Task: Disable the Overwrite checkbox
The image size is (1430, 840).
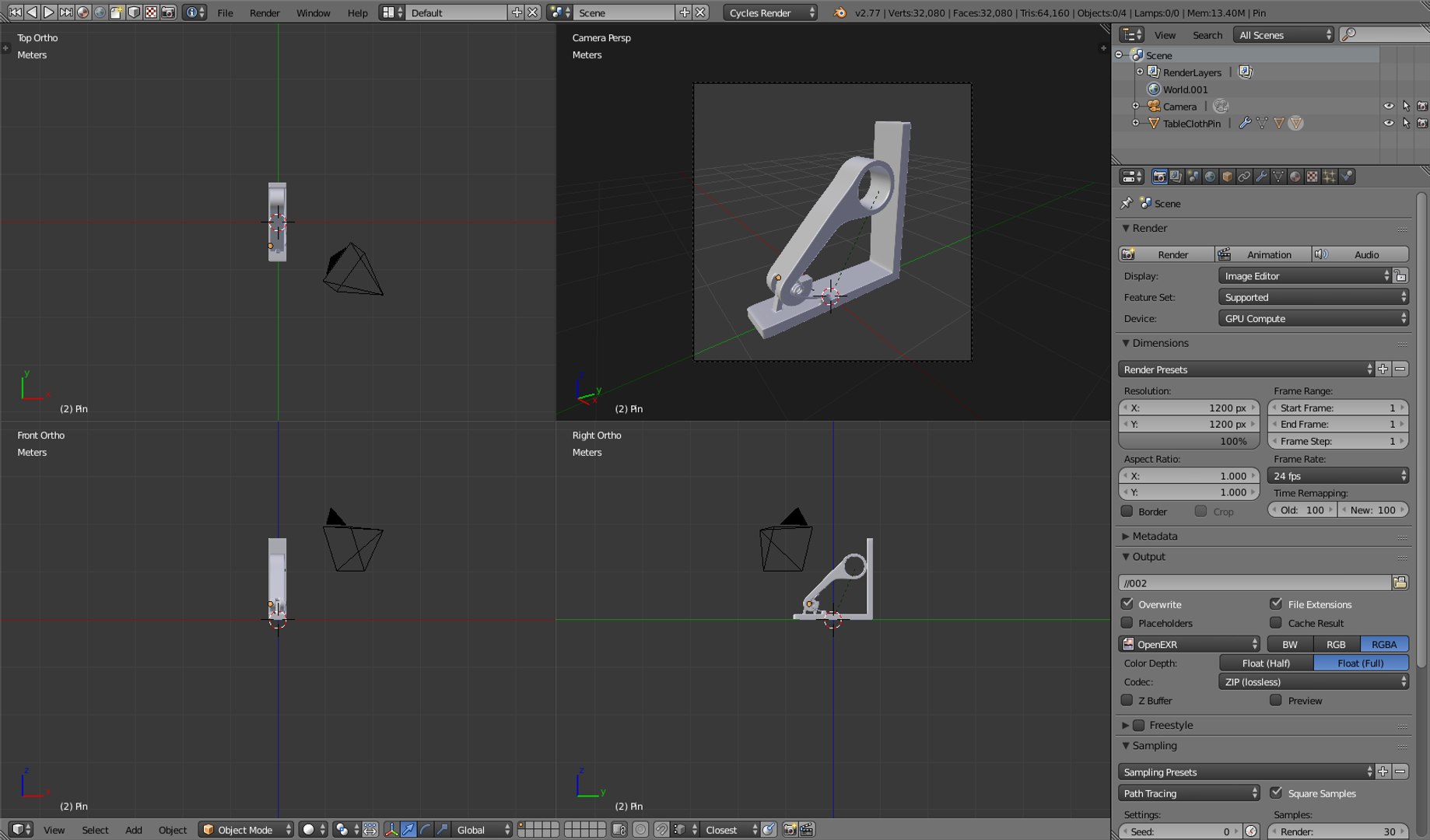Action: [x=1127, y=604]
